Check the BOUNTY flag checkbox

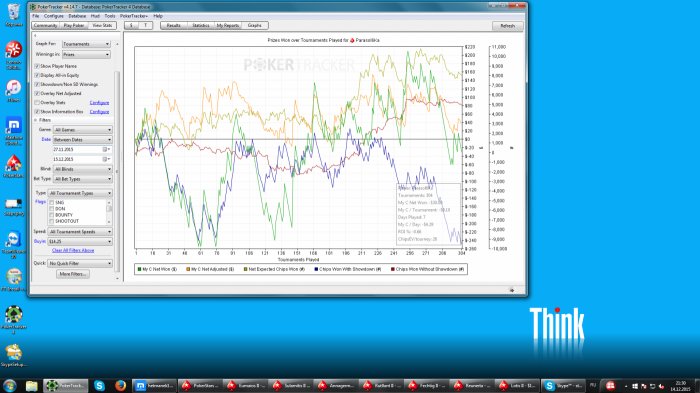[x=52, y=215]
